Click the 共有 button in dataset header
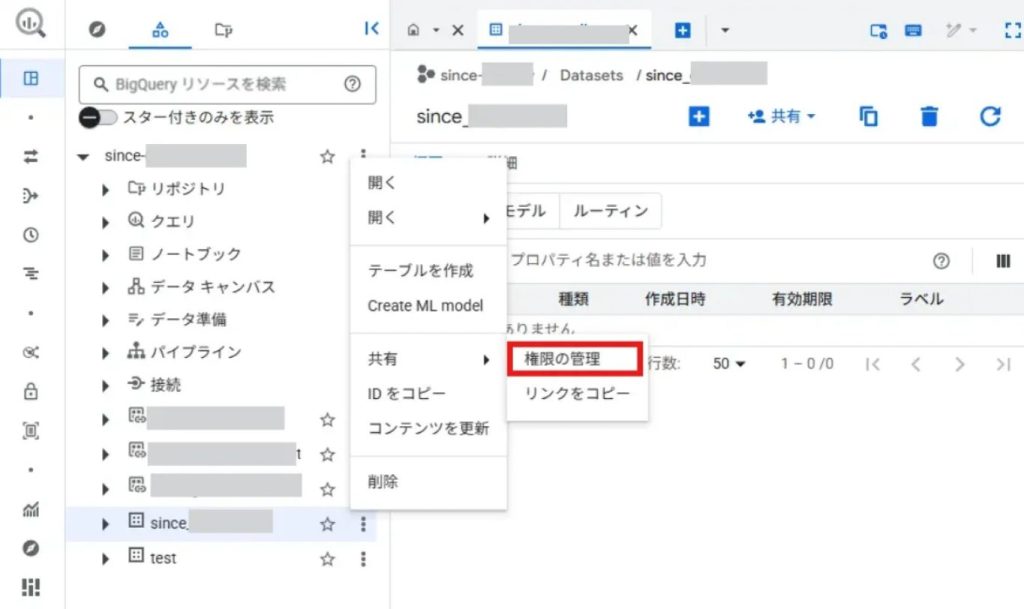 782,117
